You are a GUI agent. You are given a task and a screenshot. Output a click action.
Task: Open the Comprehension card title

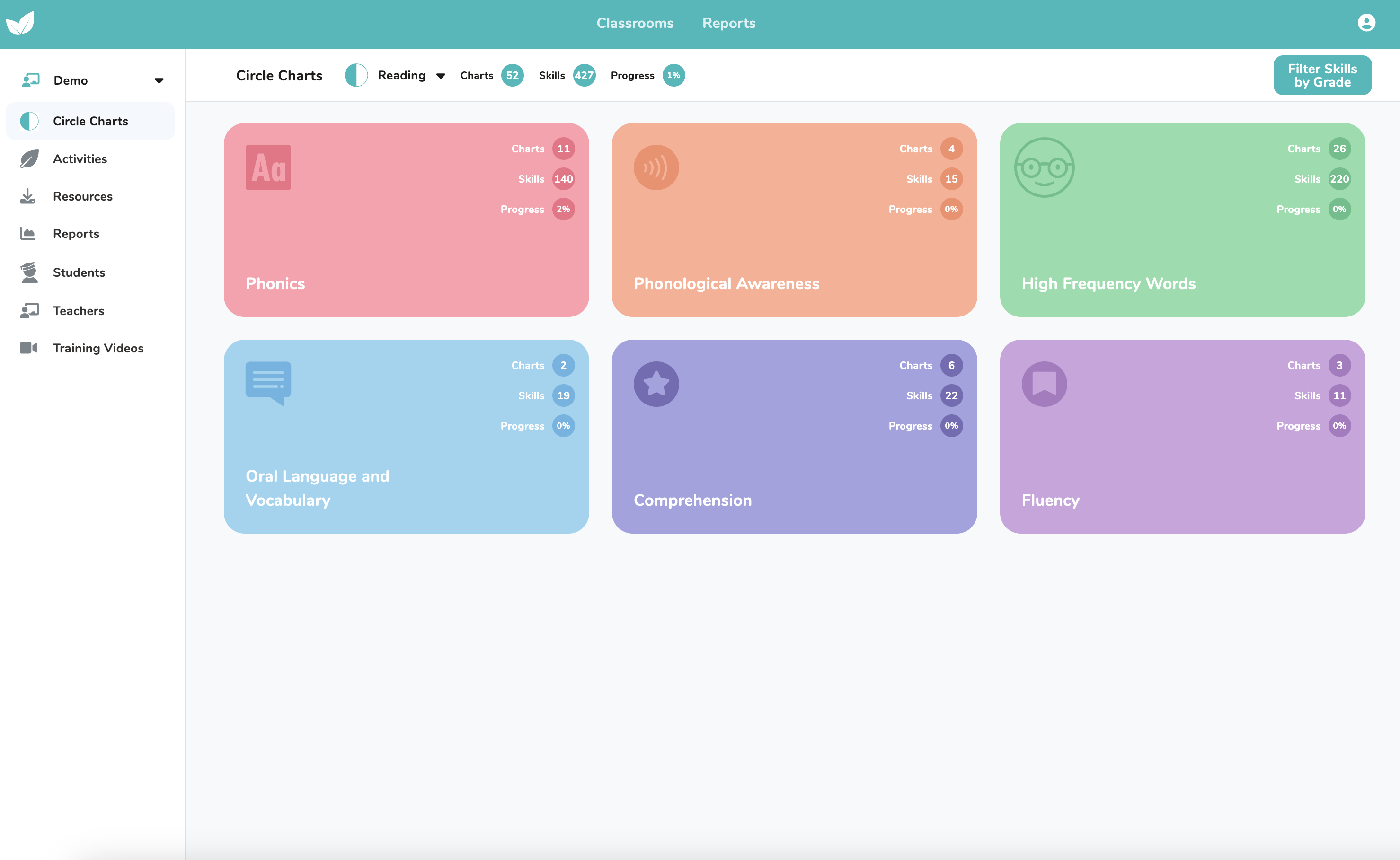pyautogui.click(x=692, y=500)
